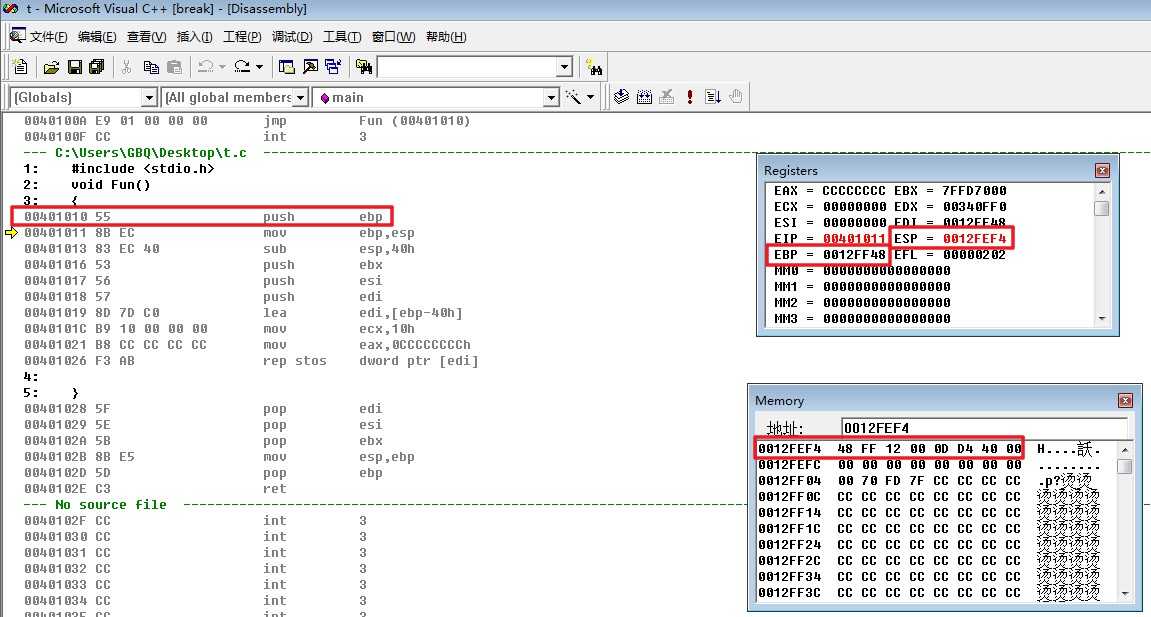This screenshot has width=1151, height=617.
Task: Click the Paste clipboard icon
Action: click(175, 67)
